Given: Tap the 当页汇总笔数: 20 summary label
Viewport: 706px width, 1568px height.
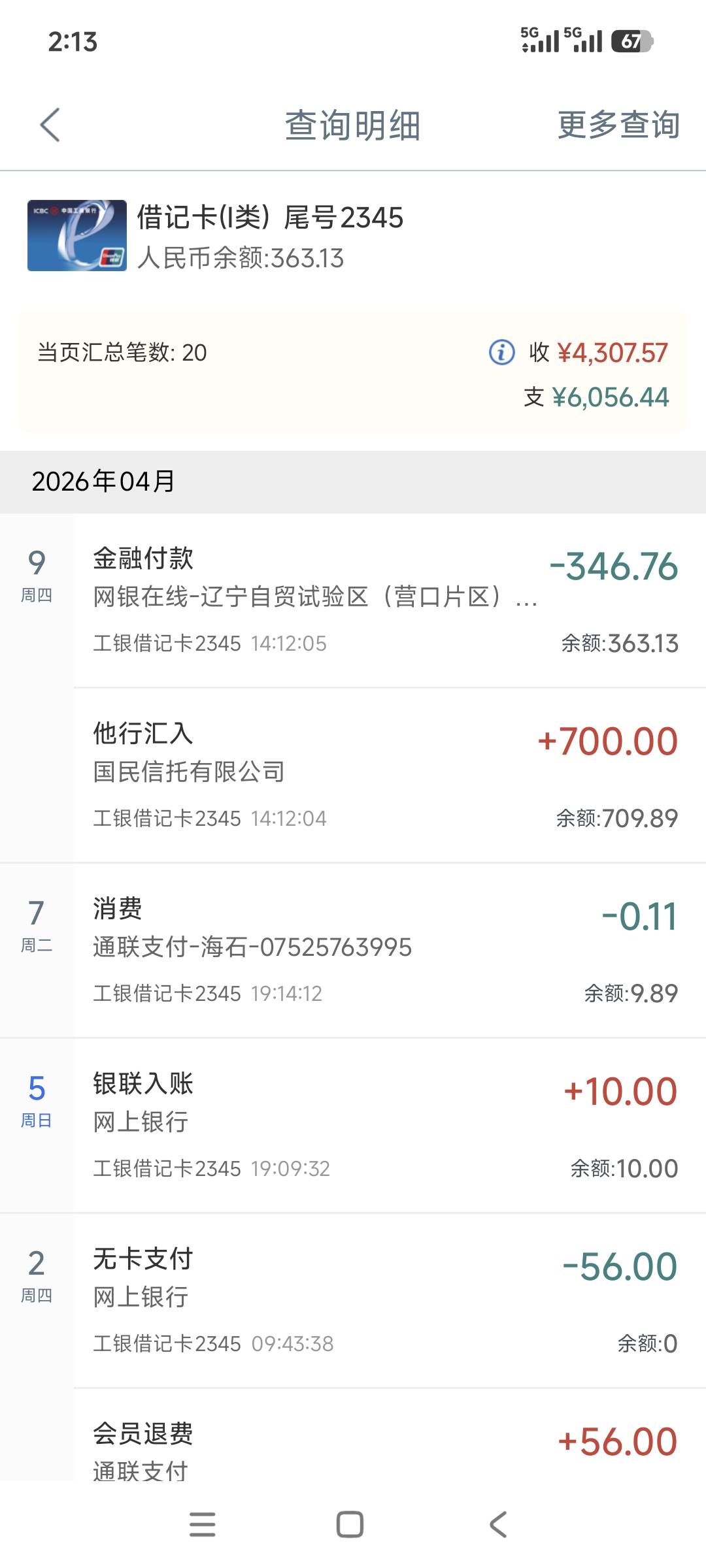Looking at the screenshot, I should 122,353.
